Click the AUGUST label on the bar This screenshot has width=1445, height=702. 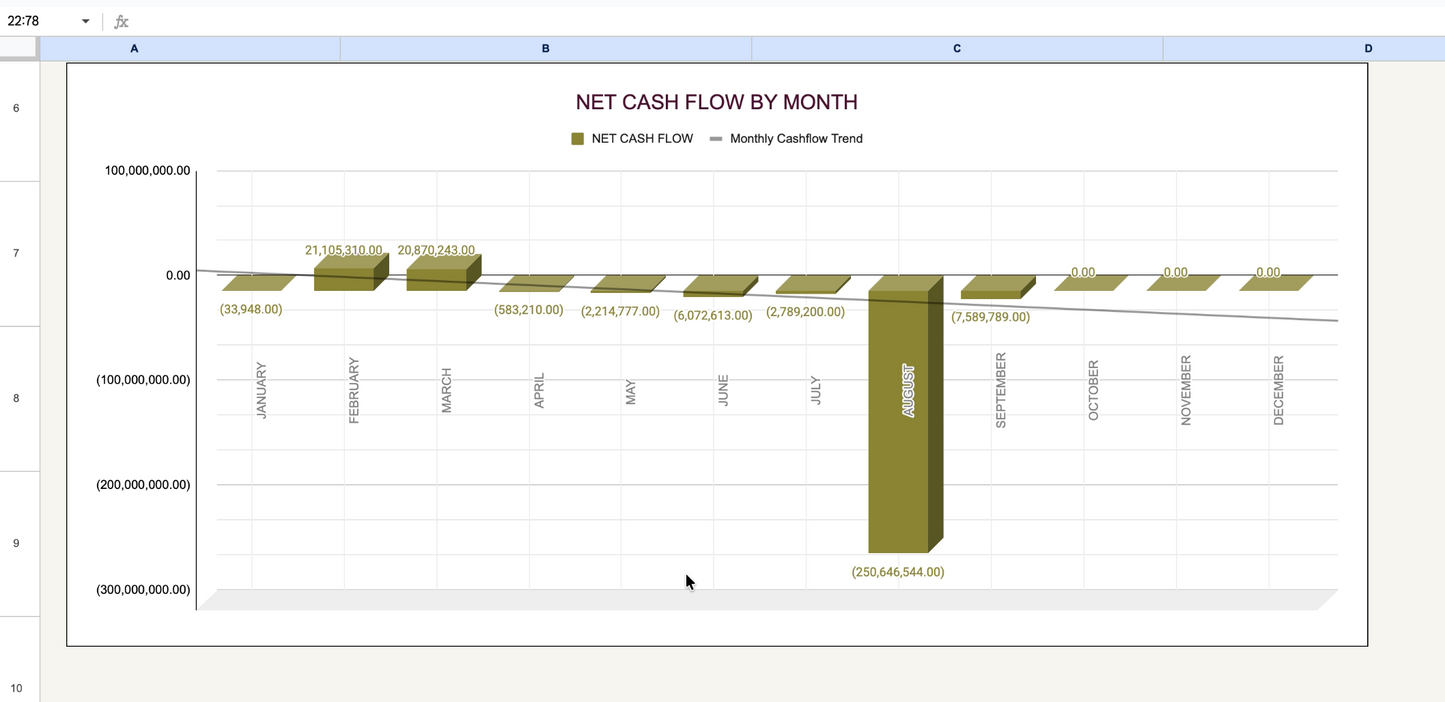click(x=908, y=390)
